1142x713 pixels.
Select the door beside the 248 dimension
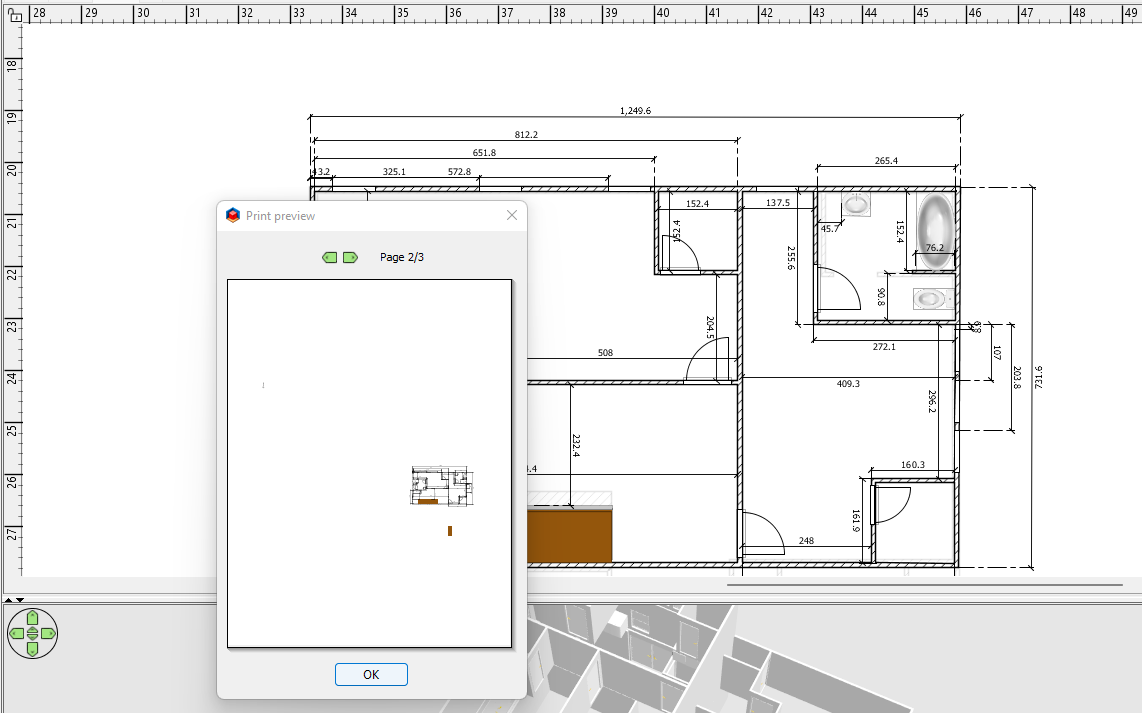(x=761, y=533)
